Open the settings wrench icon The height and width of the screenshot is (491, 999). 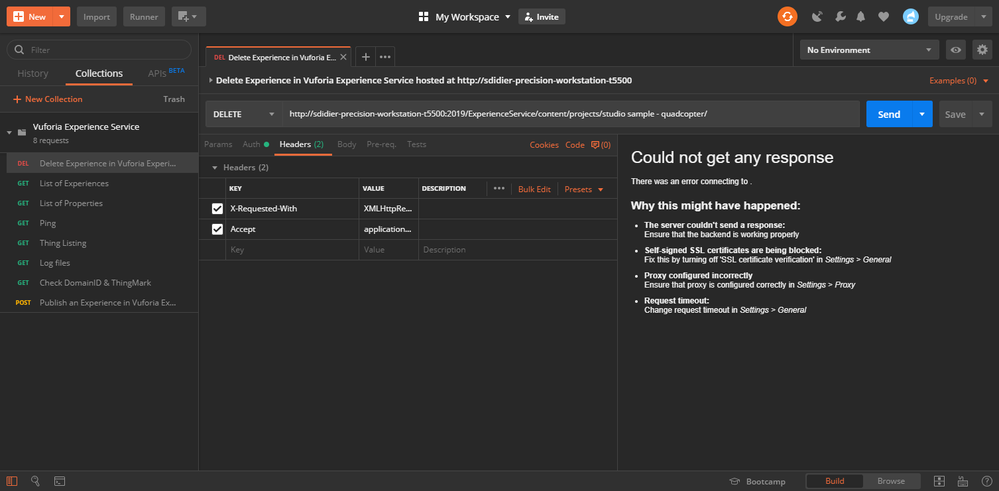point(839,17)
